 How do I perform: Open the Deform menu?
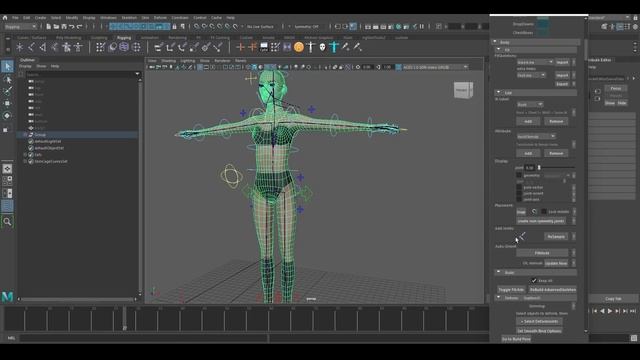click(x=160, y=18)
